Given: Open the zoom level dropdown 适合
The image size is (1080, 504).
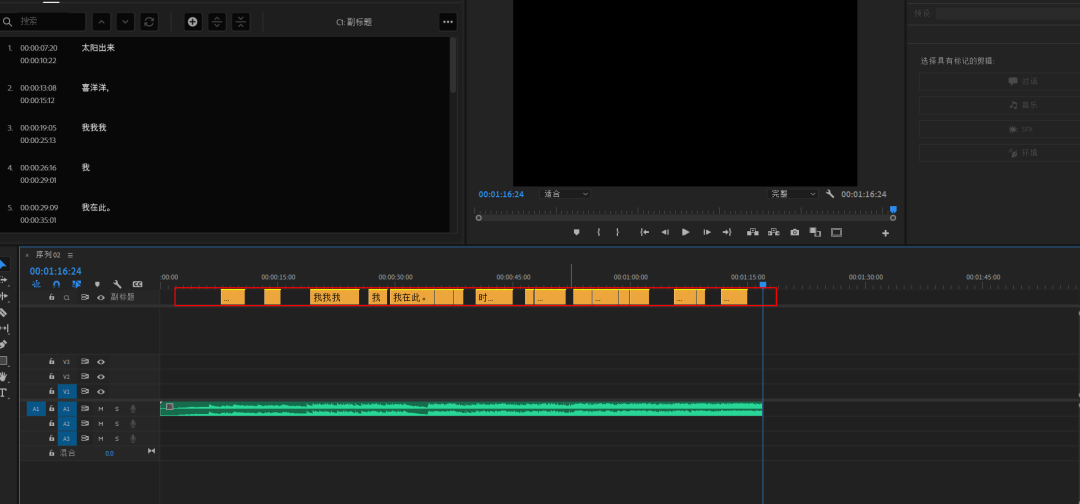Looking at the screenshot, I should coord(565,194).
